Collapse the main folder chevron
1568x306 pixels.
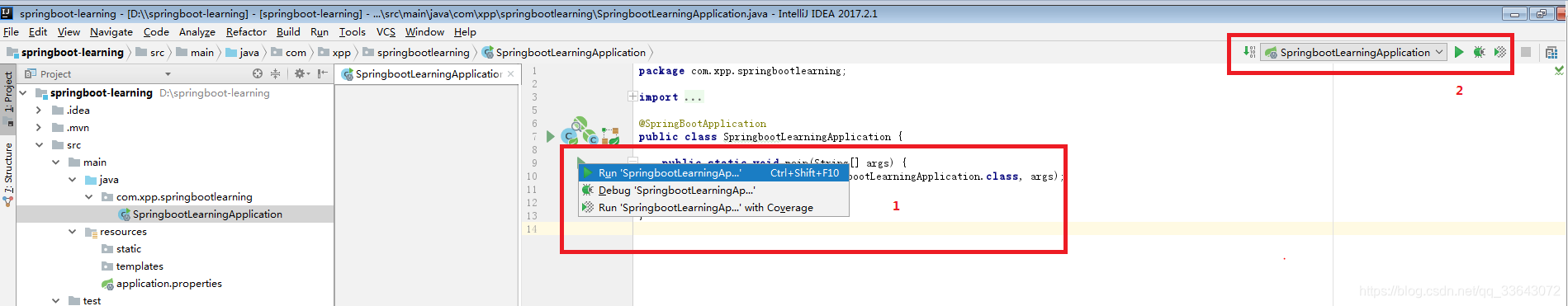pos(55,162)
